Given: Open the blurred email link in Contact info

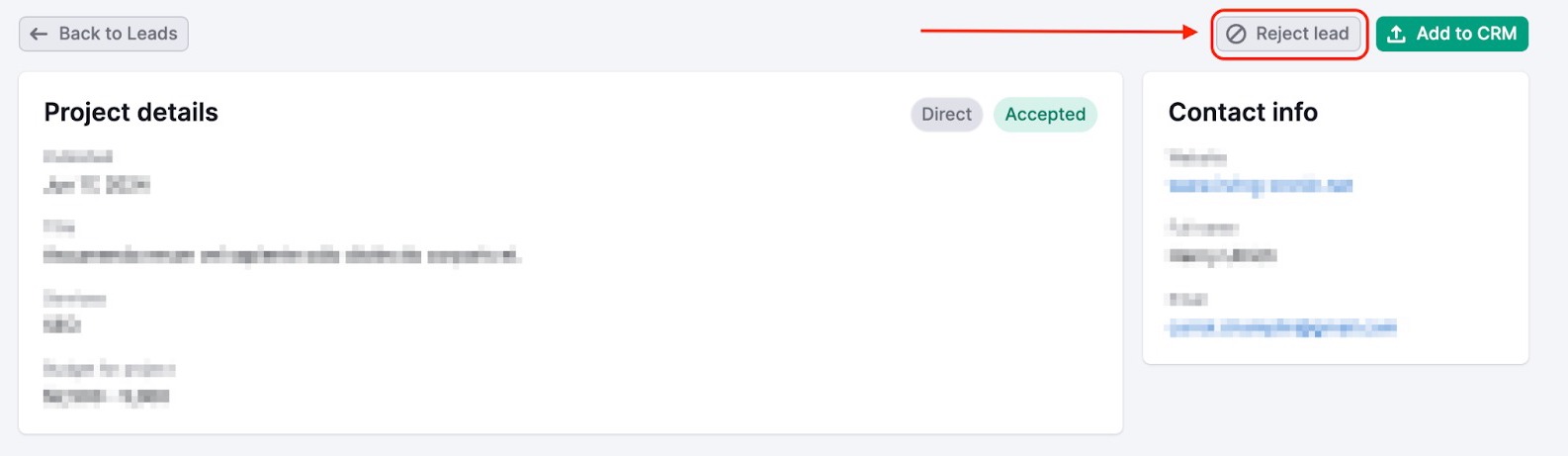Looking at the screenshot, I should [1282, 327].
